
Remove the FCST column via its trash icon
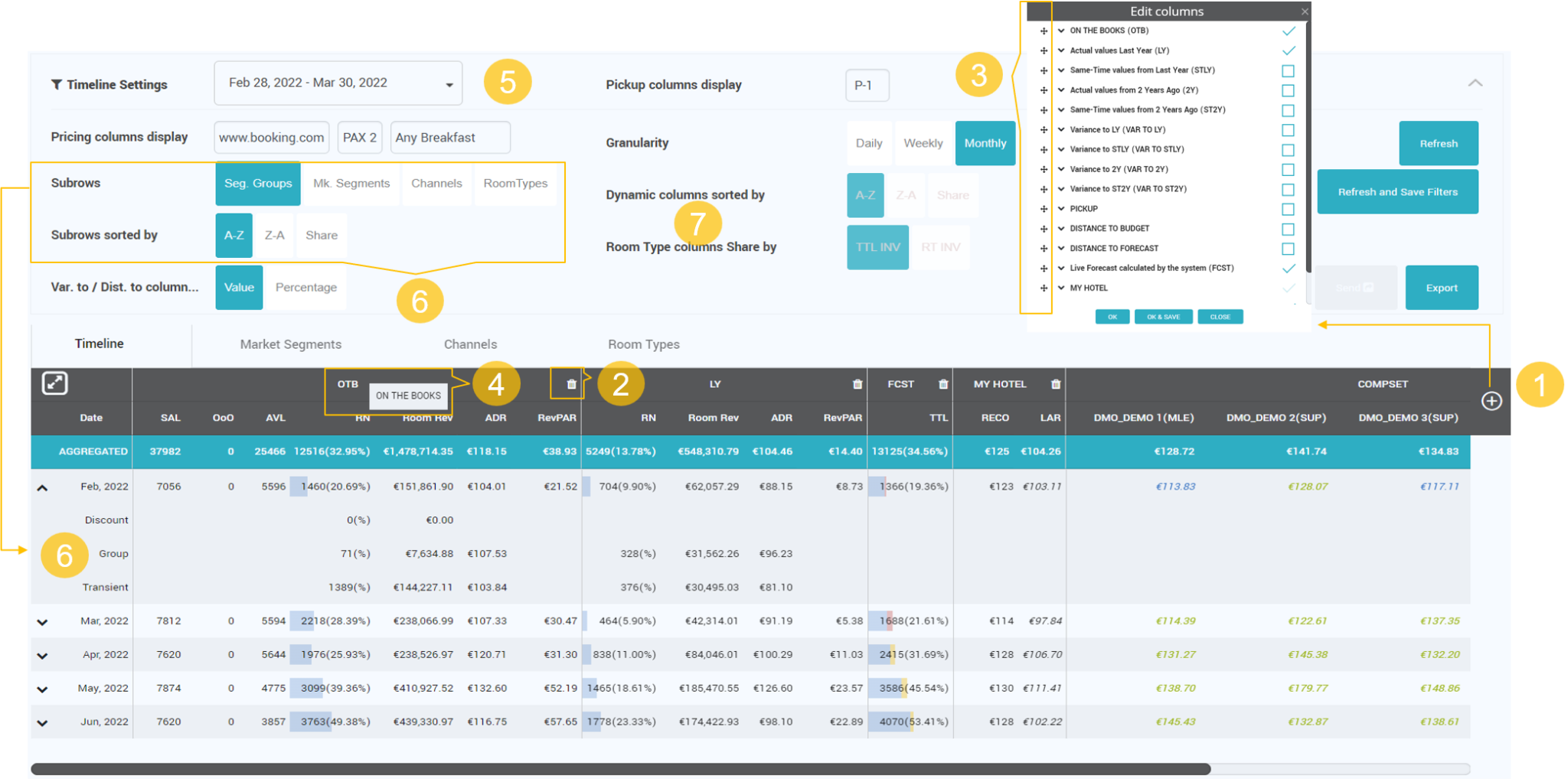943,384
